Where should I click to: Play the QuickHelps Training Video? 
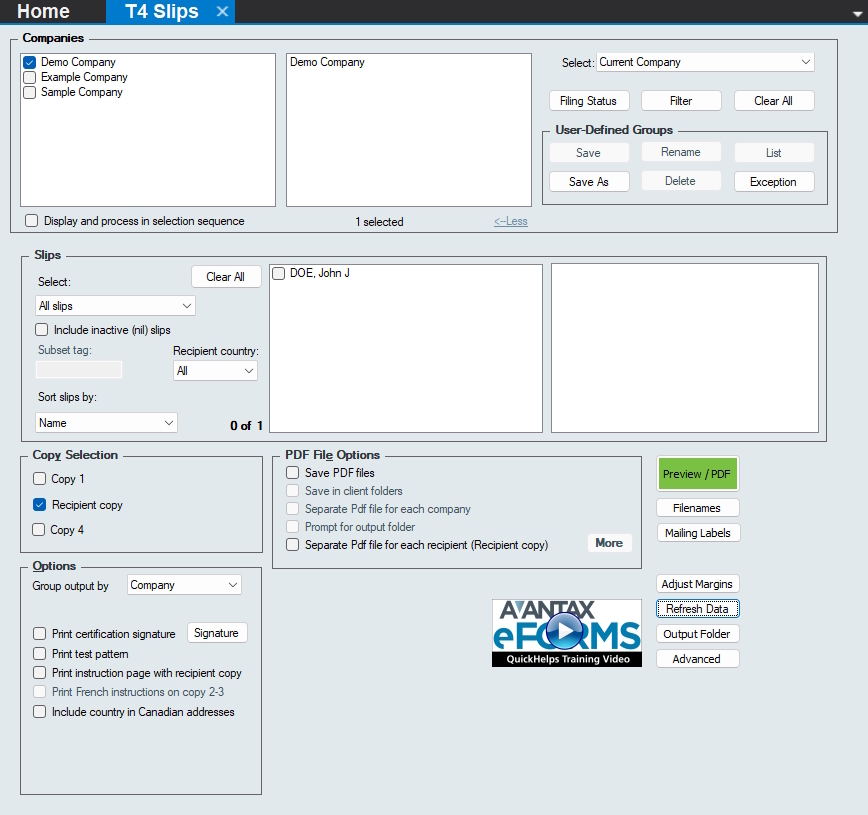(x=566, y=631)
